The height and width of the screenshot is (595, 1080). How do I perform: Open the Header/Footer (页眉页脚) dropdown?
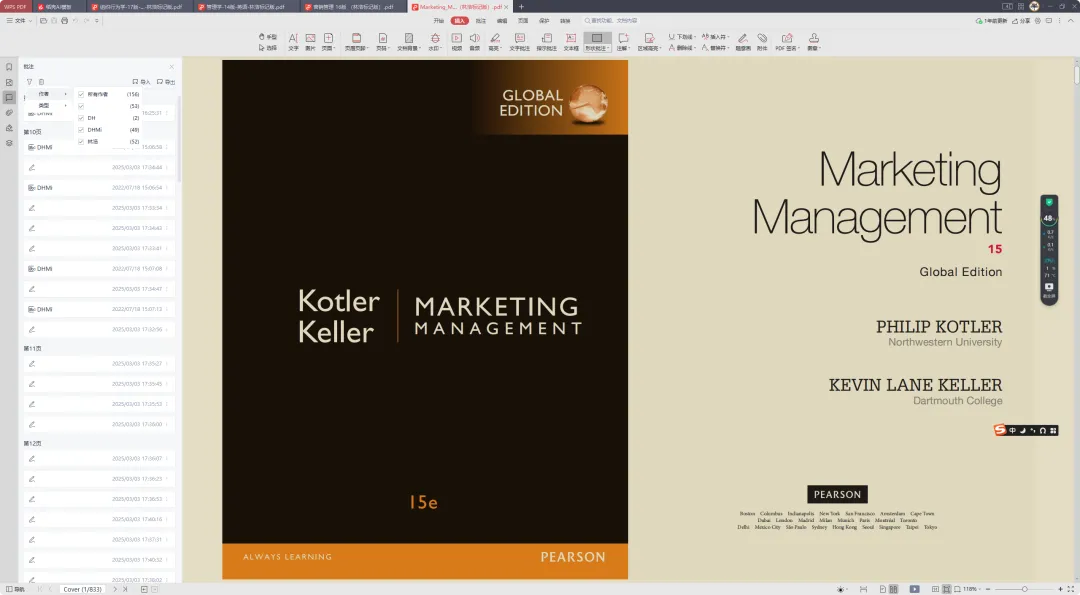(x=356, y=41)
